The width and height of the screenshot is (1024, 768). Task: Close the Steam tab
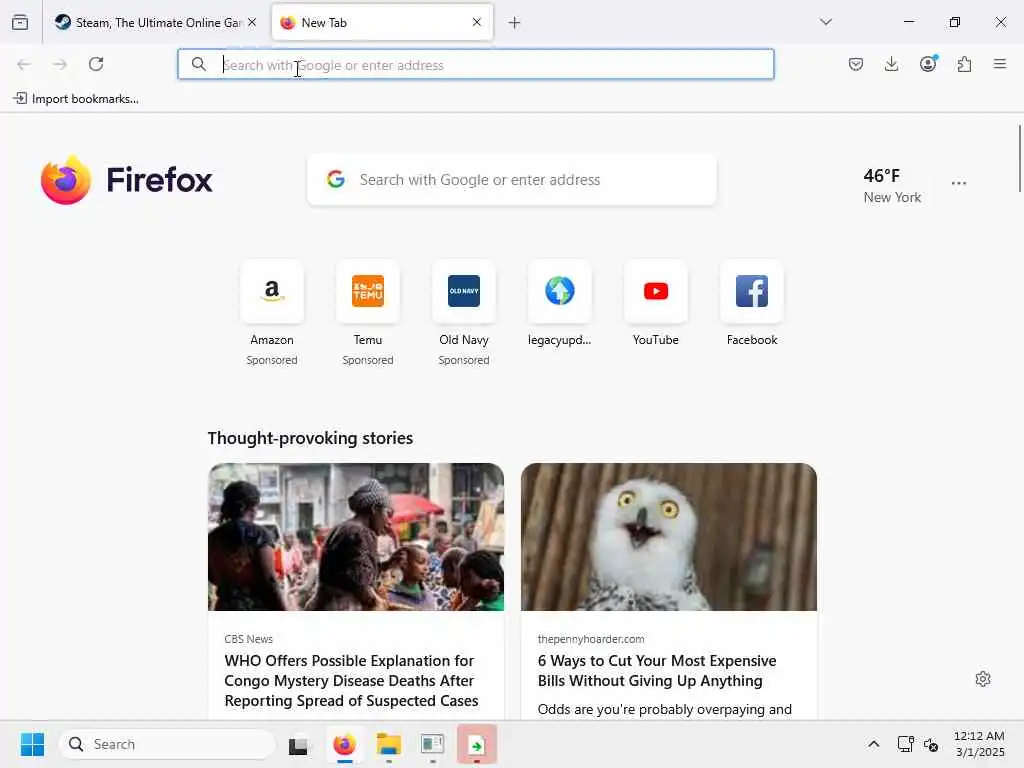coord(252,22)
